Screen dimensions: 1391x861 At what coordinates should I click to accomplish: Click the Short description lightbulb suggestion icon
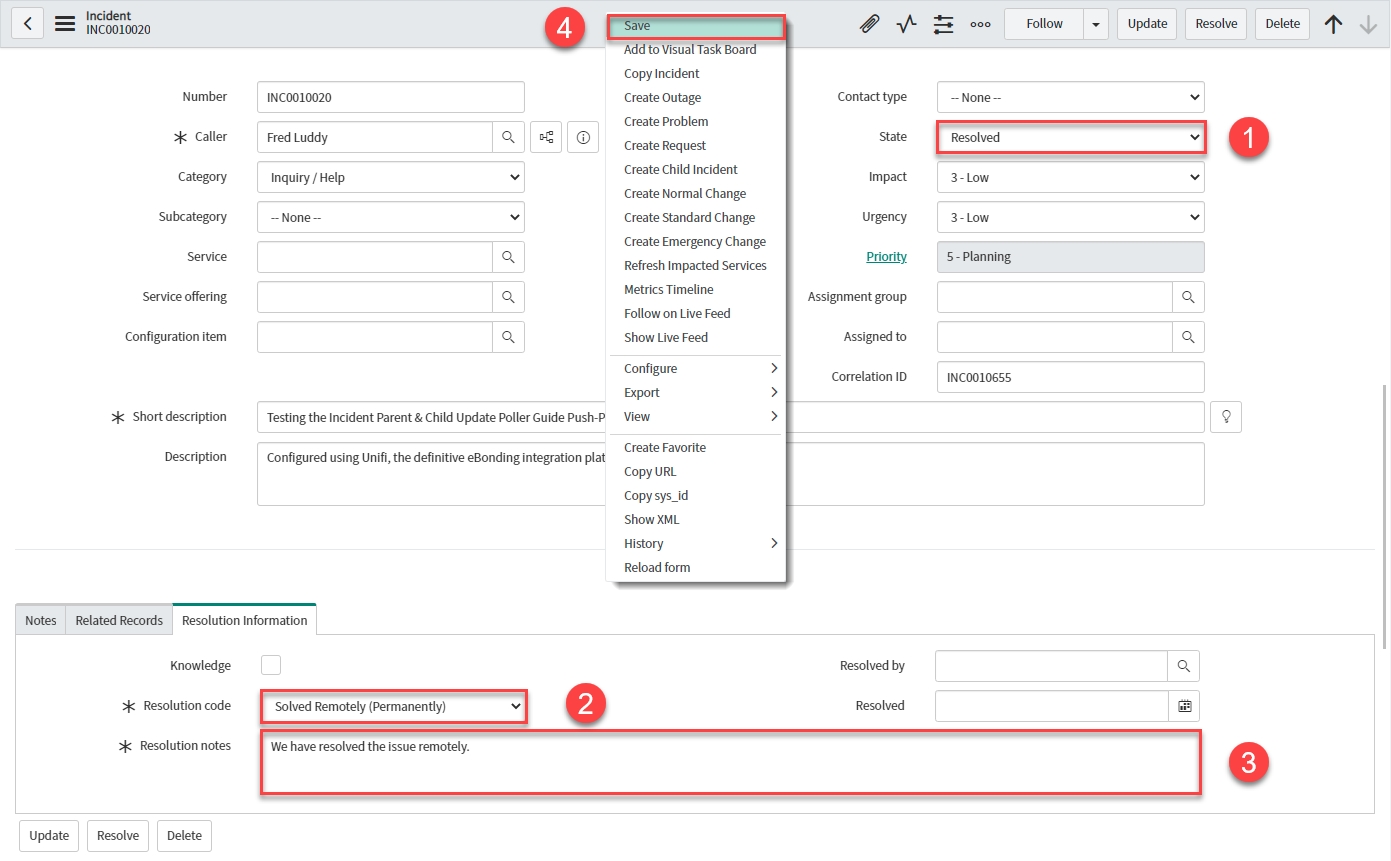pyautogui.click(x=1225, y=417)
